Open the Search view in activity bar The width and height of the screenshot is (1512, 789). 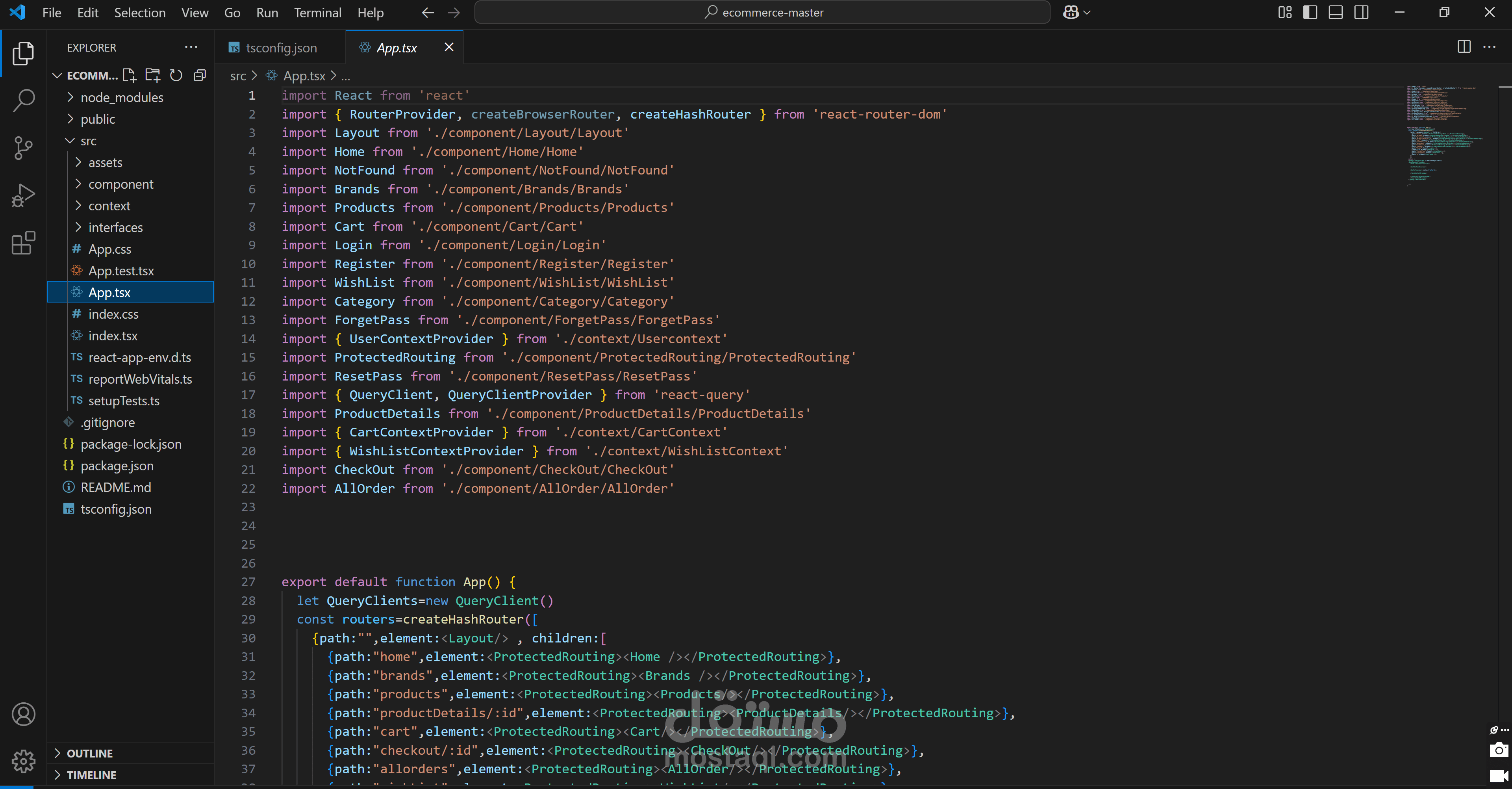pyautogui.click(x=24, y=100)
